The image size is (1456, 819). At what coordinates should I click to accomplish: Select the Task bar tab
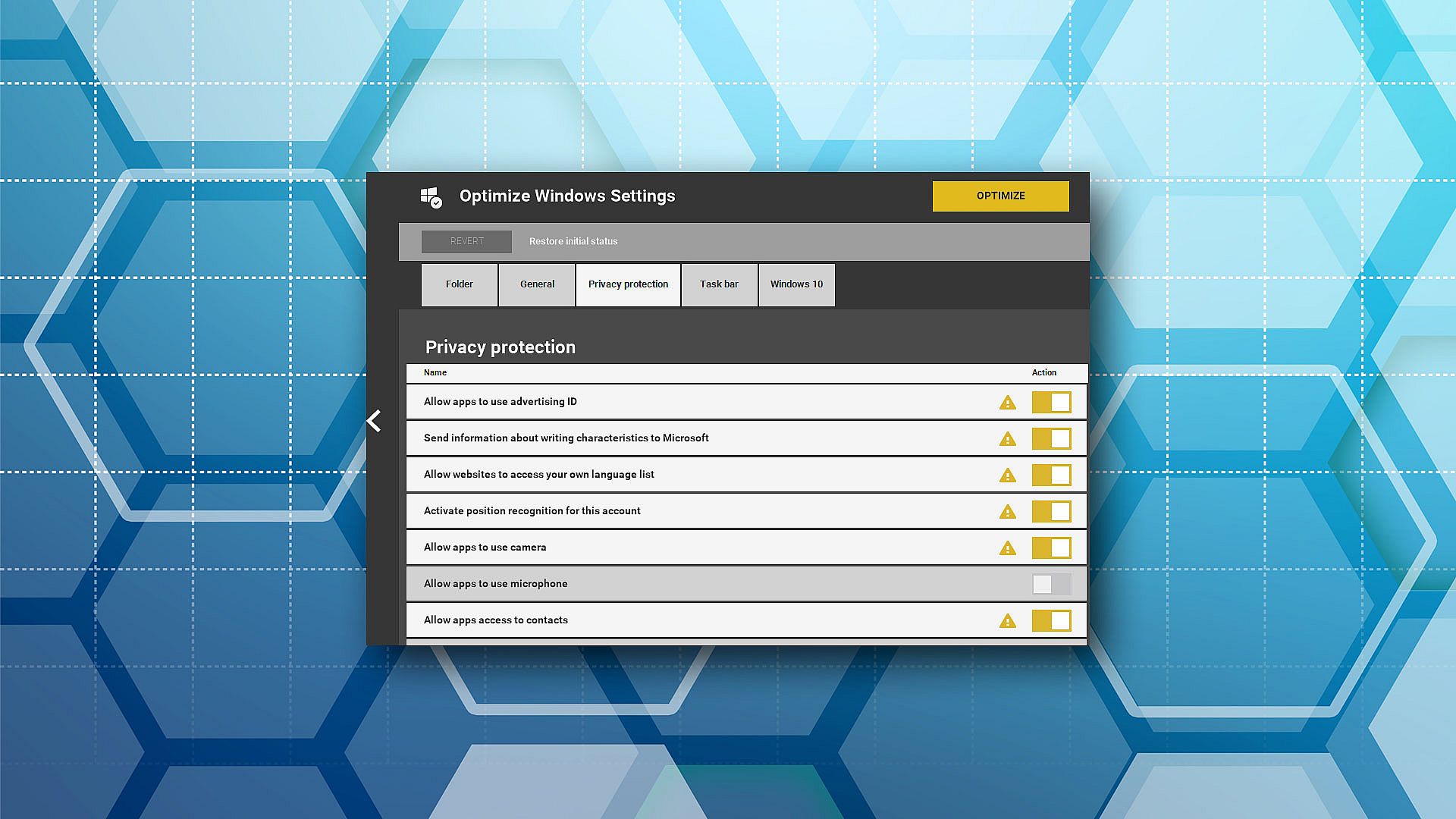click(x=719, y=284)
